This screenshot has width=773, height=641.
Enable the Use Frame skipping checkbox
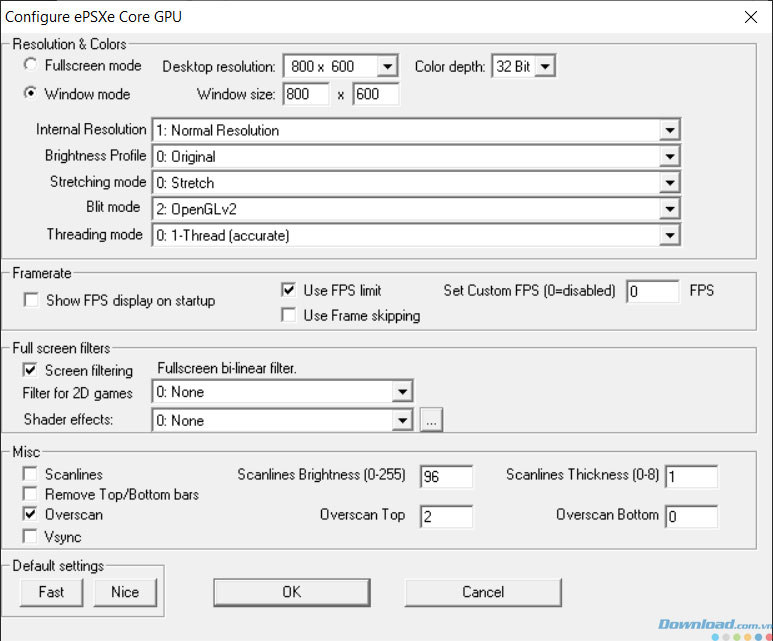tap(289, 316)
